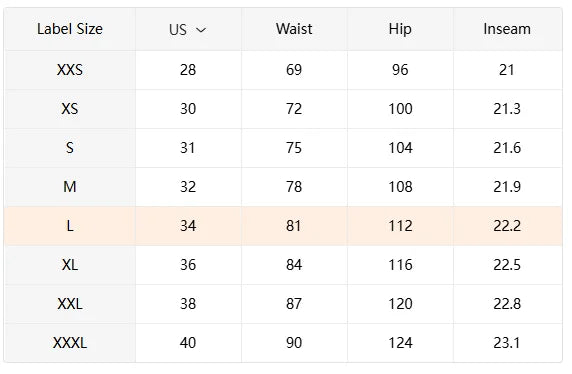Viewport: 572px width, 374px height.
Task: Select the XXL size row label
Action: tap(70, 304)
